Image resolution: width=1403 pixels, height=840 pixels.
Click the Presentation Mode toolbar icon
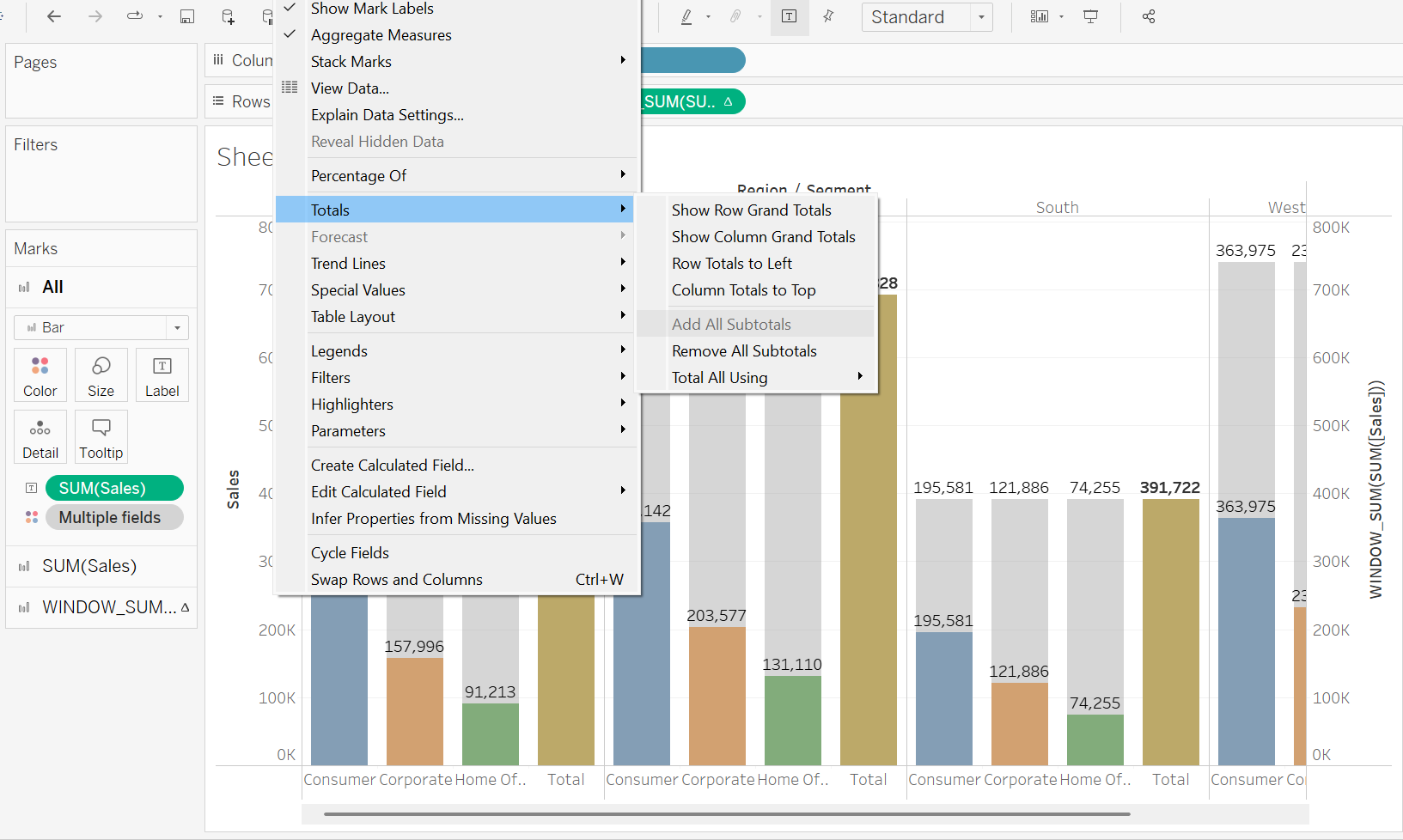[1090, 16]
